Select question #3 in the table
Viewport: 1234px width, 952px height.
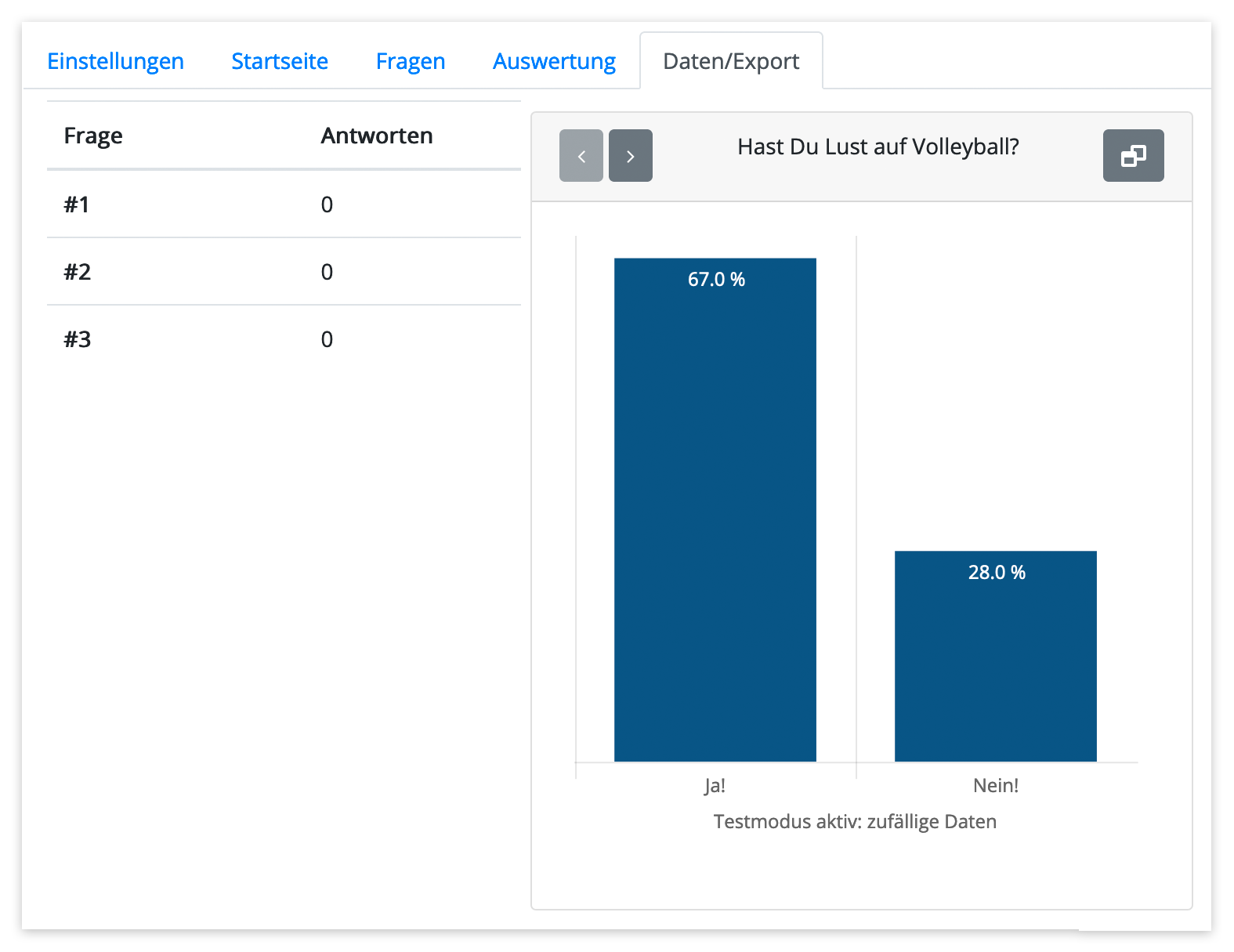coord(78,339)
